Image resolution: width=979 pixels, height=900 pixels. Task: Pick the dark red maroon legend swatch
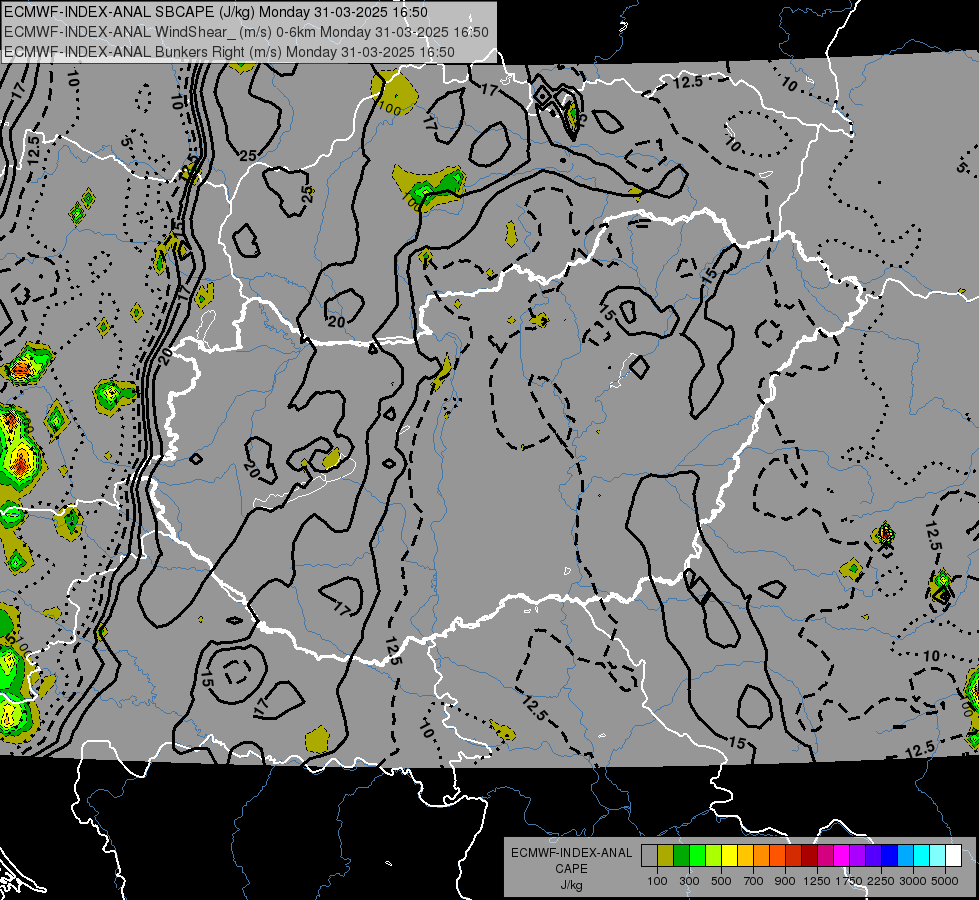click(x=809, y=855)
